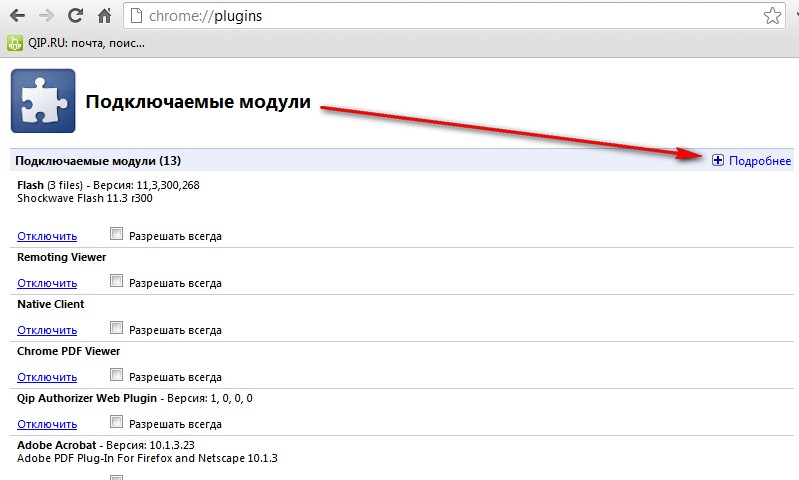Go back with the browser back arrow
Viewport: 799px width, 480px height.
click(17, 16)
